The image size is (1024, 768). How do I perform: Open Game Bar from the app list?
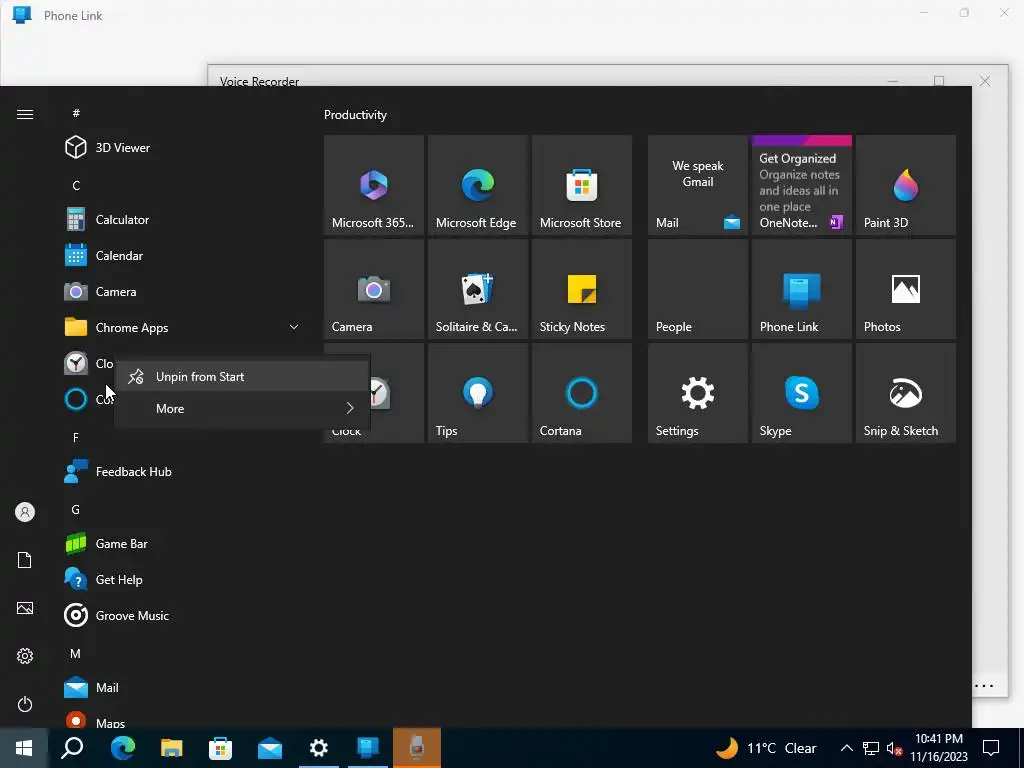(x=183, y=543)
